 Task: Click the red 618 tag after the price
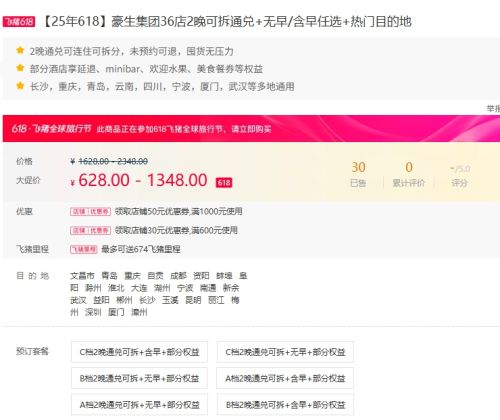pos(224,183)
